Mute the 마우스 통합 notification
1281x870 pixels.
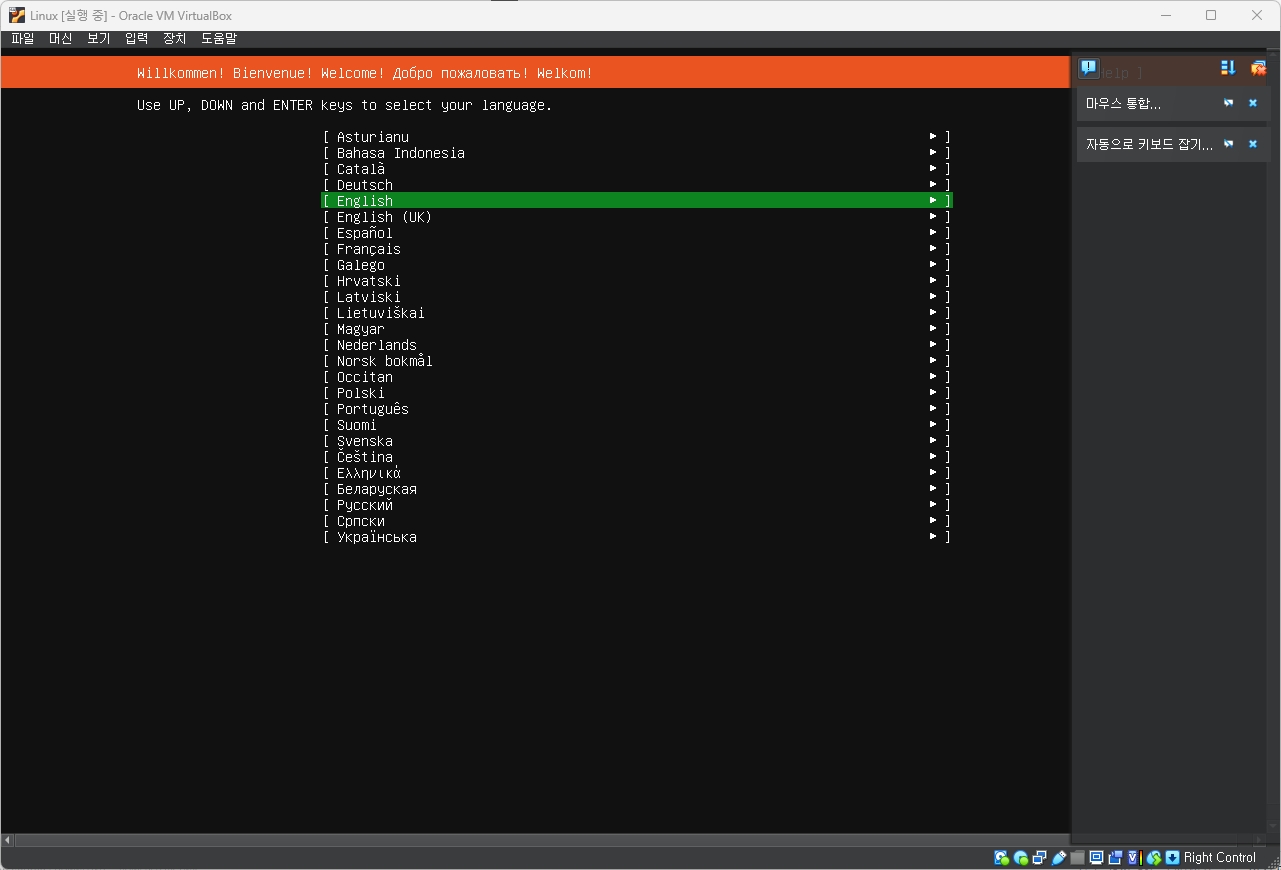coord(1228,103)
